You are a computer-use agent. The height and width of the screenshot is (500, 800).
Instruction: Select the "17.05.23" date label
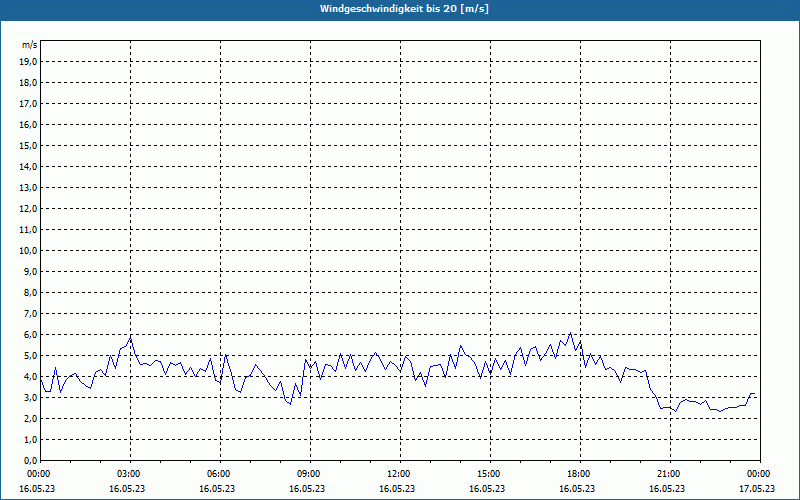click(x=757, y=489)
